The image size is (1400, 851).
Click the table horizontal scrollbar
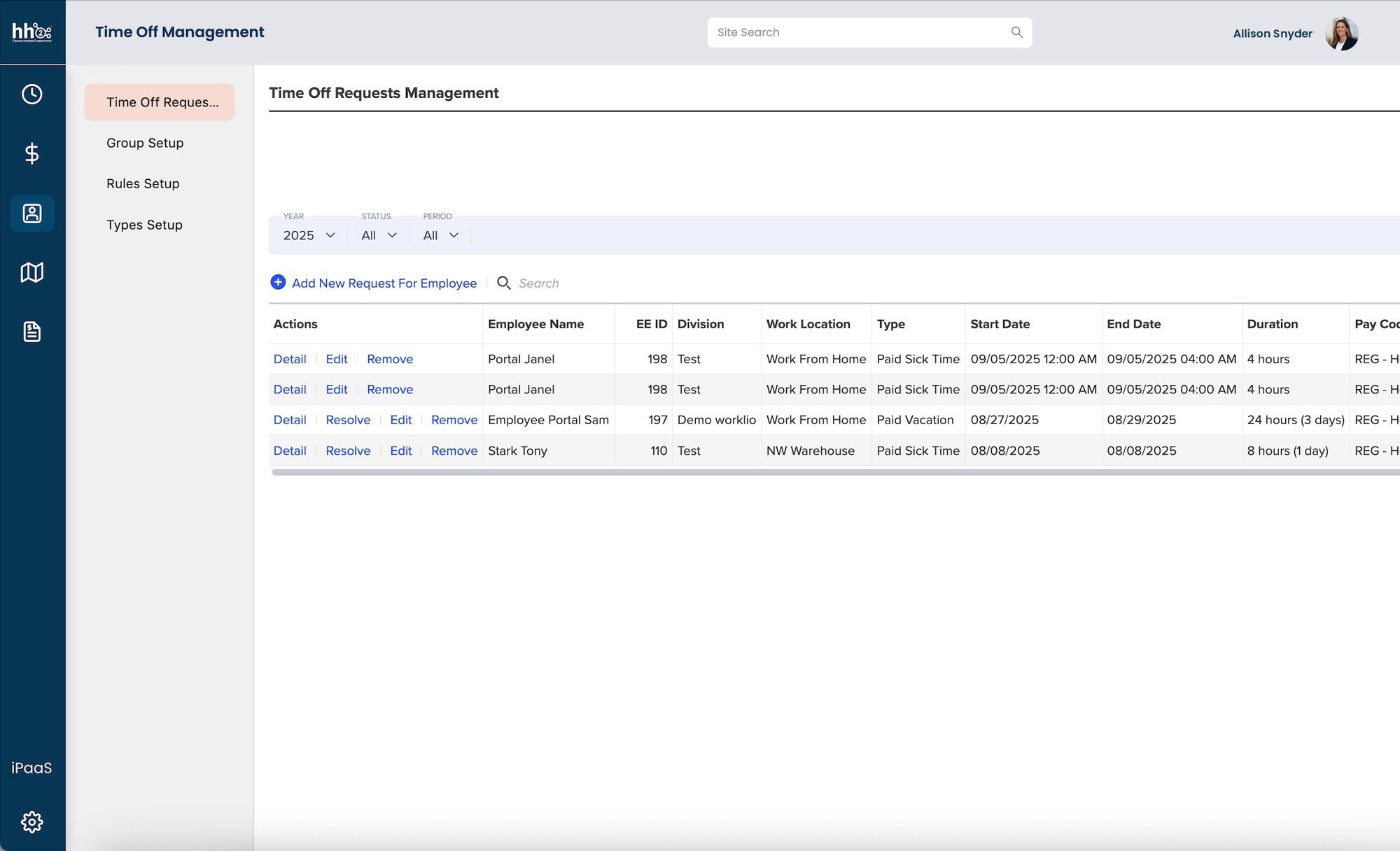click(833, 472)
